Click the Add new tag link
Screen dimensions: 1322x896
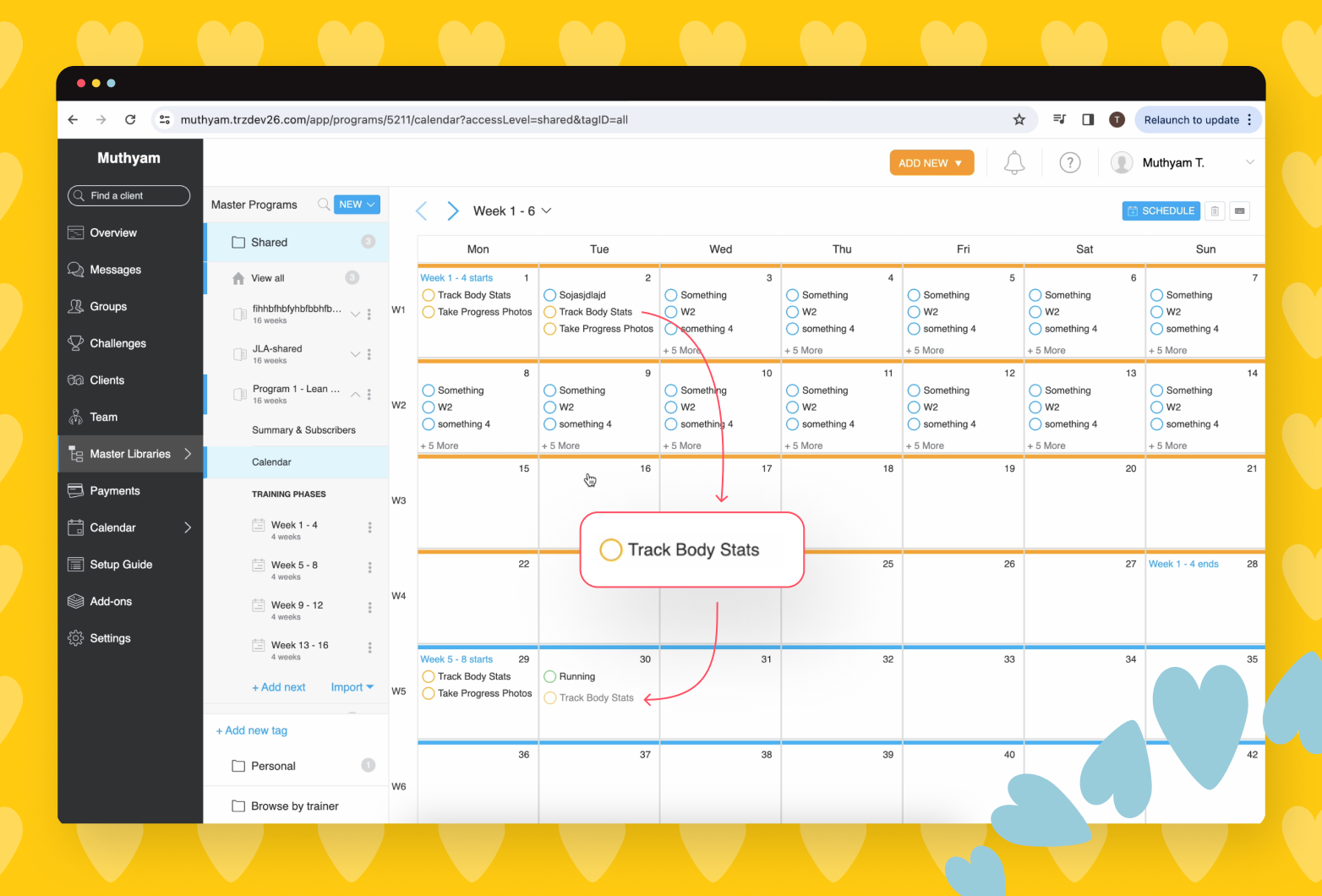click(252, 730)
